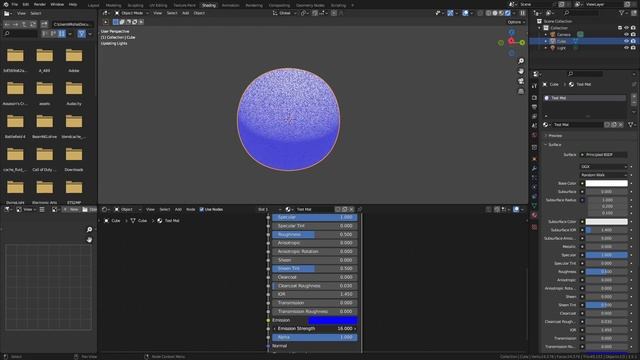Image resolution: width=640 pixels, height=360 pixels.
Task: Click the node editor pin icon
Action: (x=360, y=209)
